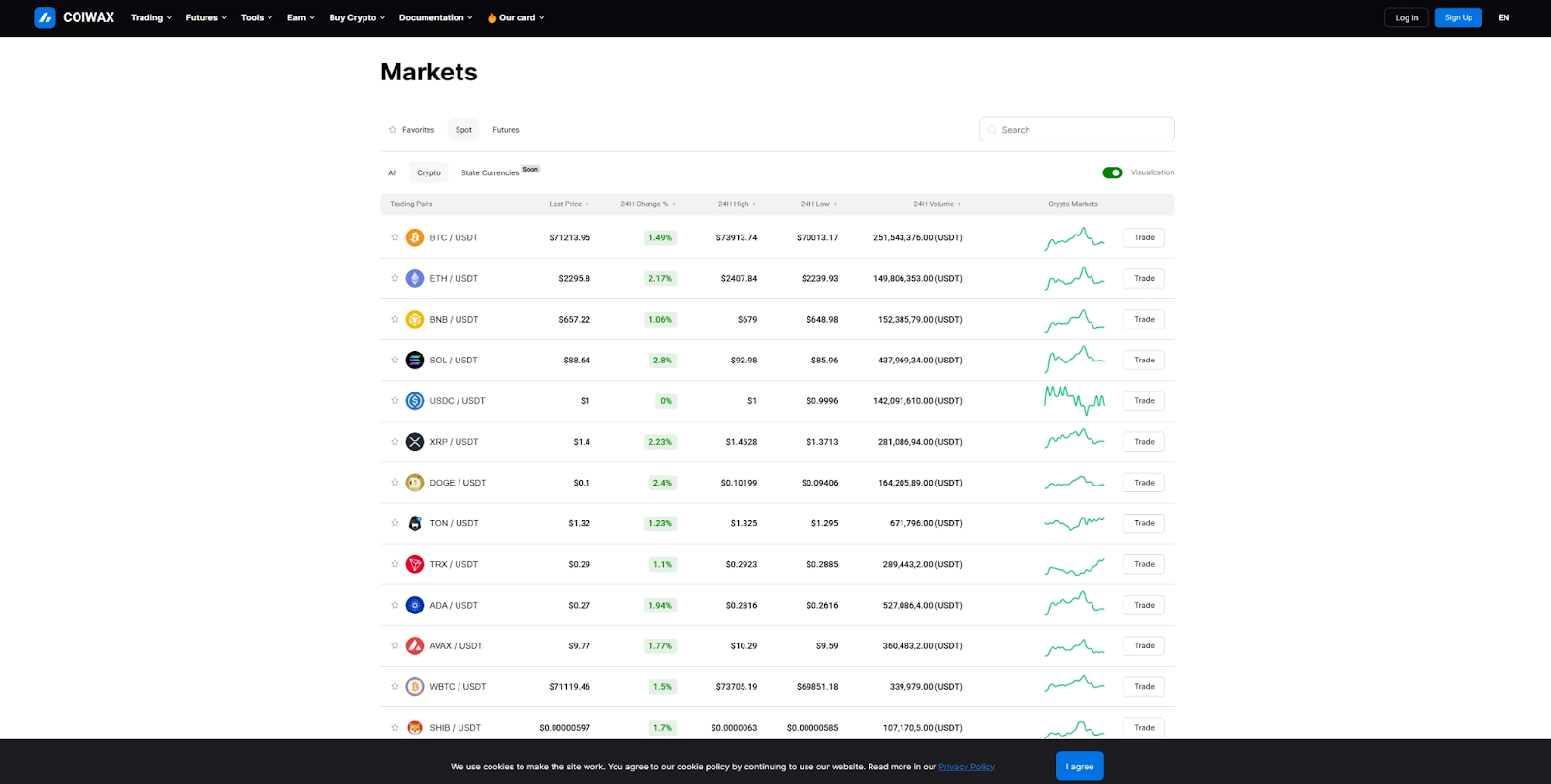The height and width of the screenshot is (784, 1551).
Task: Select the Spot markets tab
Action: (x=463, y=130)
